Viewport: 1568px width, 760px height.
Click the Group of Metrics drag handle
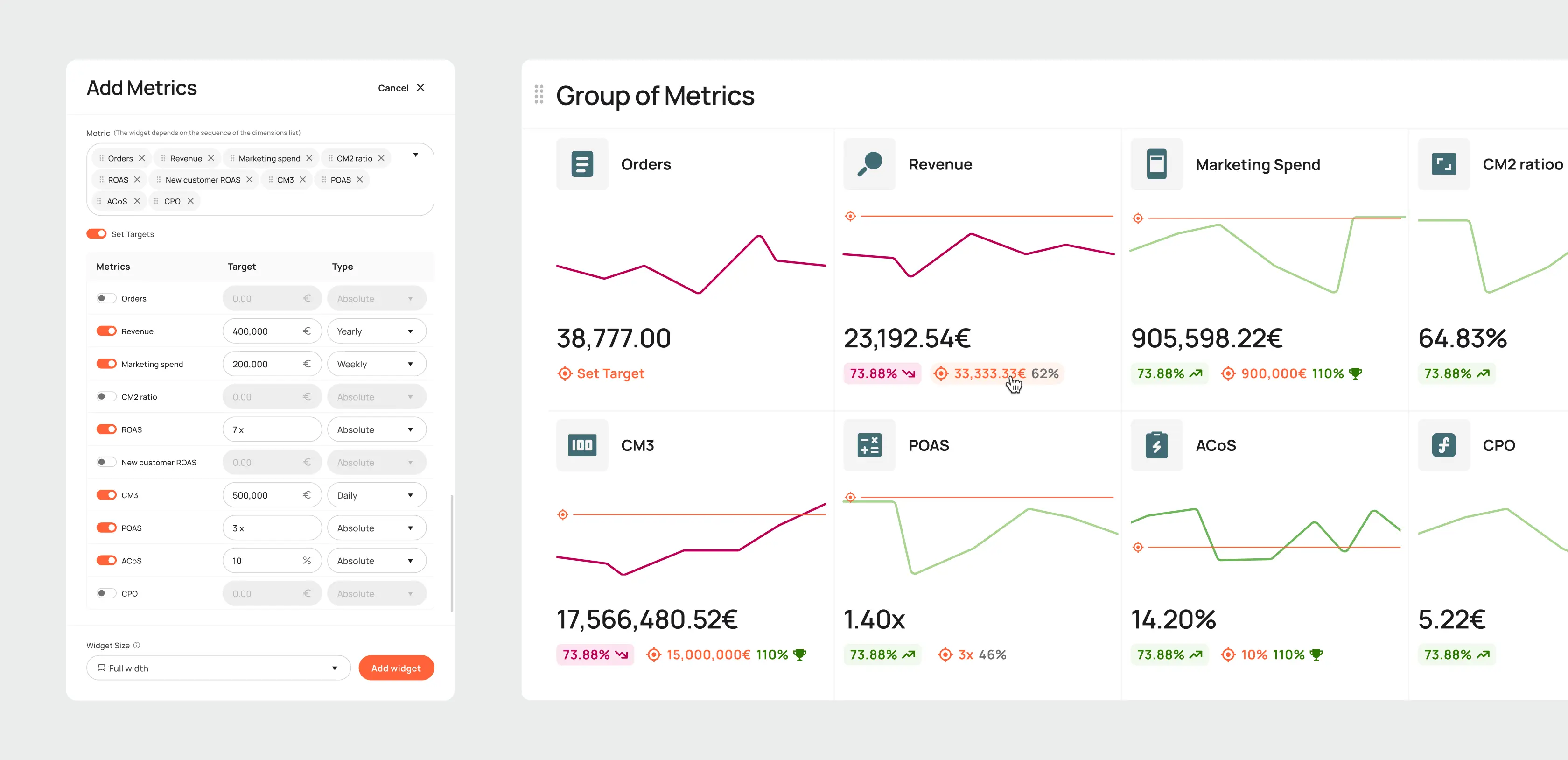(539, 94)
